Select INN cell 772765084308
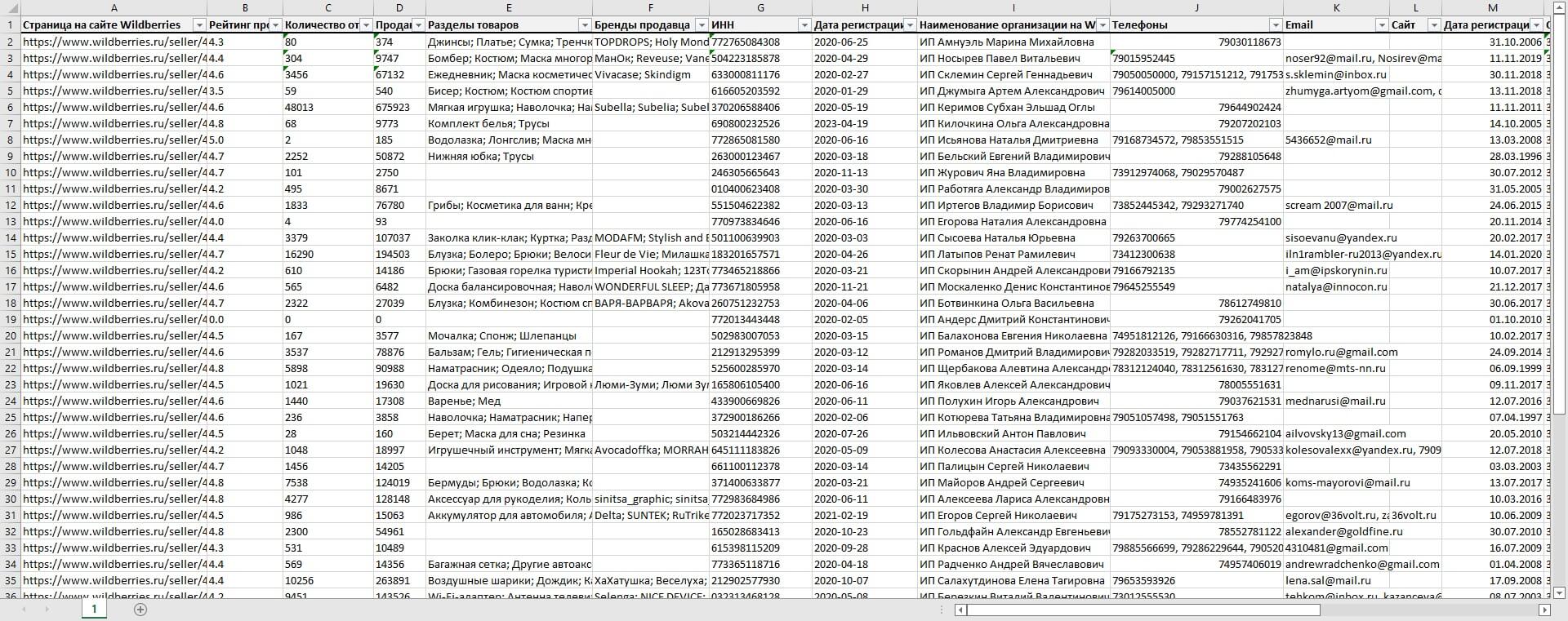This screenshot has width=1568, height=621. click(x=760, y=42)
